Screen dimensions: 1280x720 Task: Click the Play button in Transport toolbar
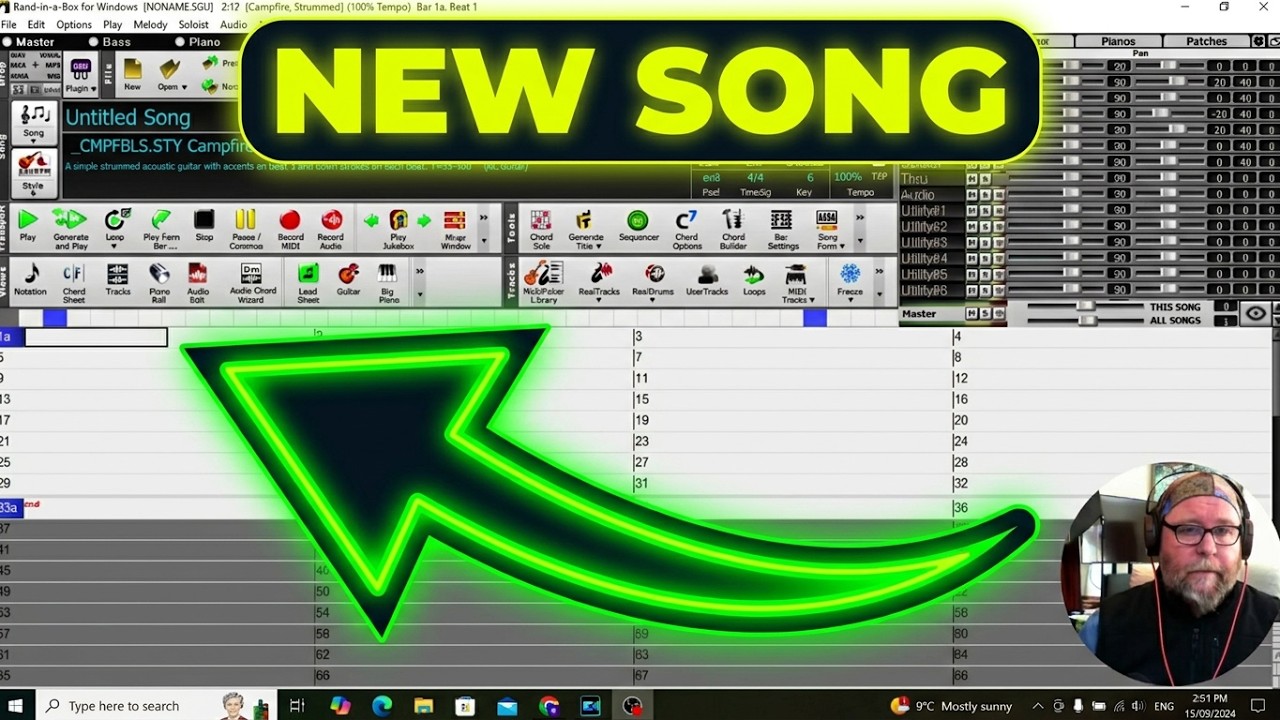28,227
